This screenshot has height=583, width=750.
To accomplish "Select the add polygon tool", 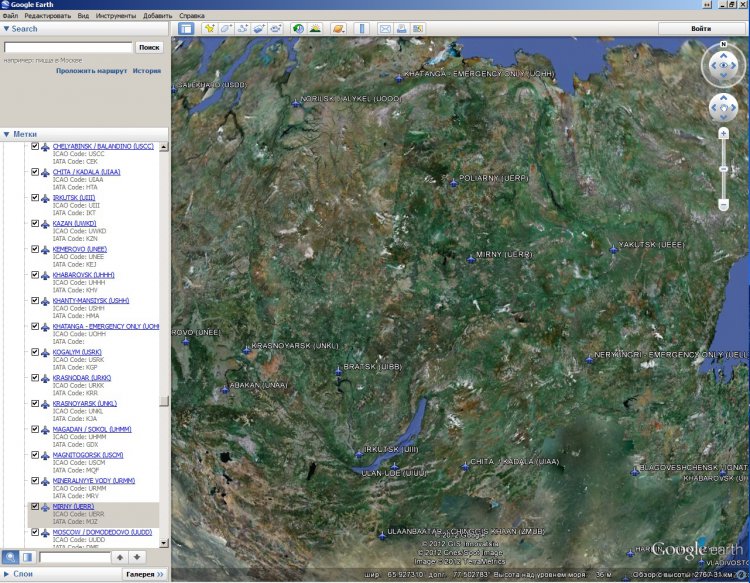I will (x=226, y=29).
